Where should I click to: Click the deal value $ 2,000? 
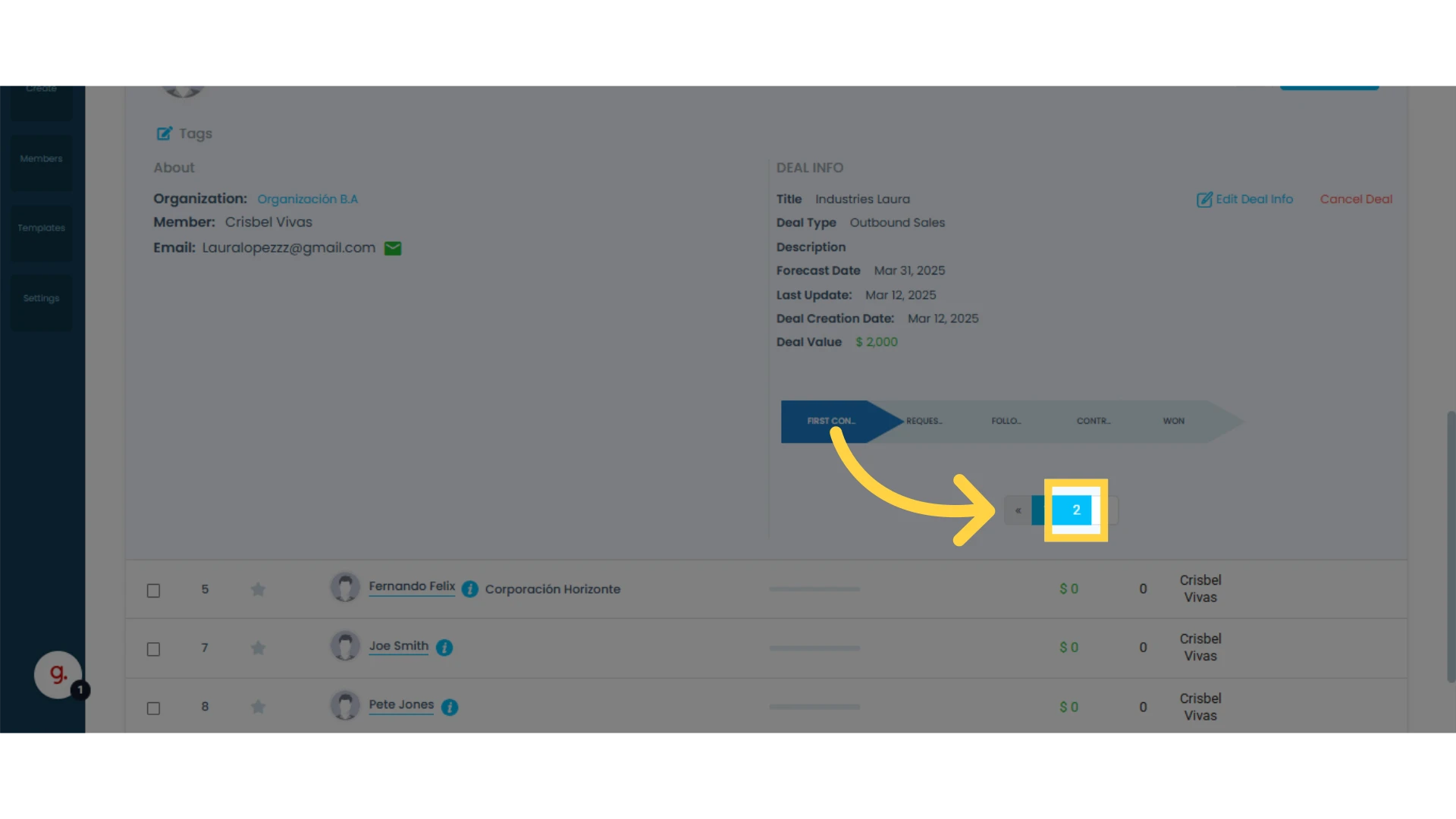point(877,342)
